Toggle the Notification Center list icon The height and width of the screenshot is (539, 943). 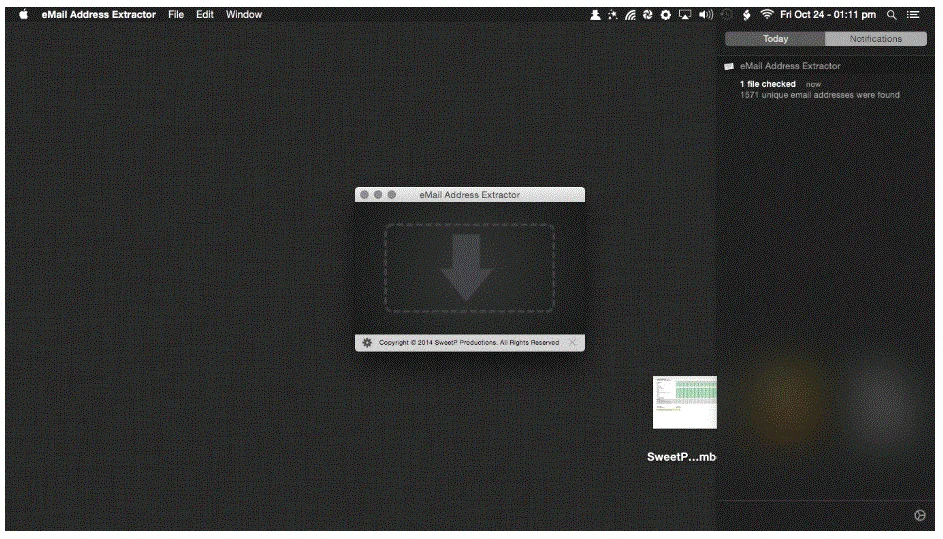tap(913, 14)
